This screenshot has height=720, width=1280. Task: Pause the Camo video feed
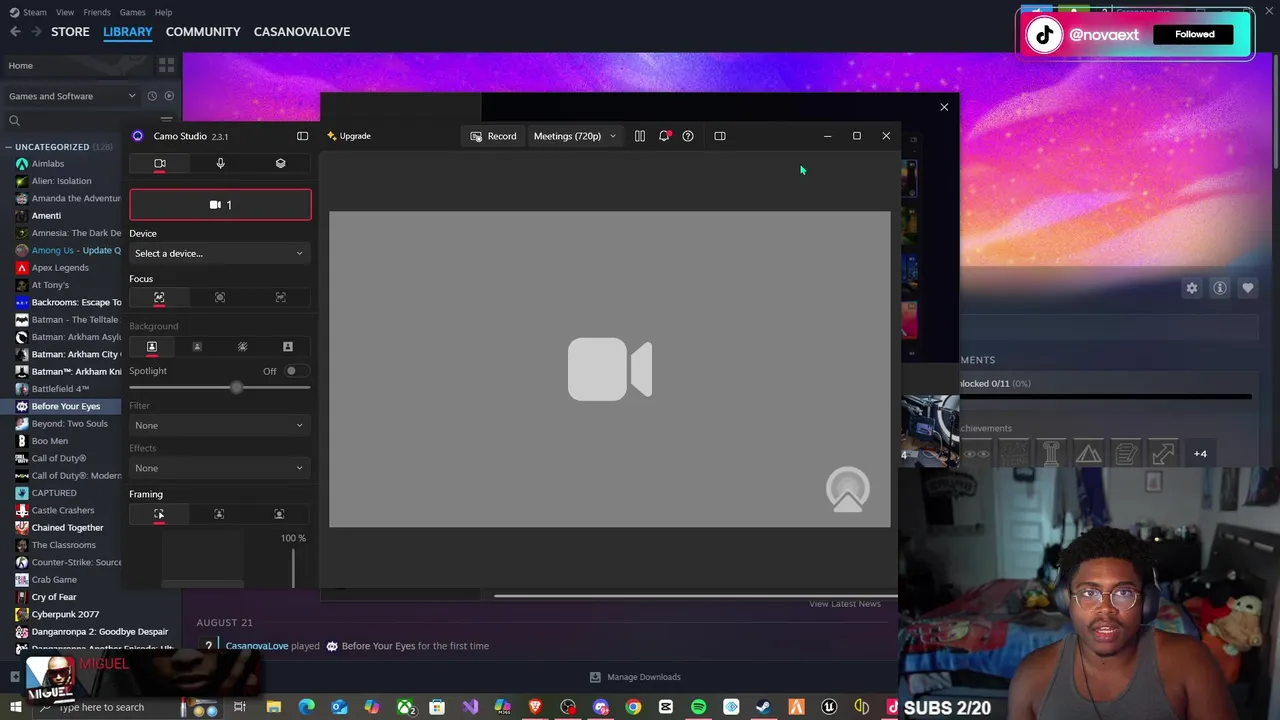640,136
